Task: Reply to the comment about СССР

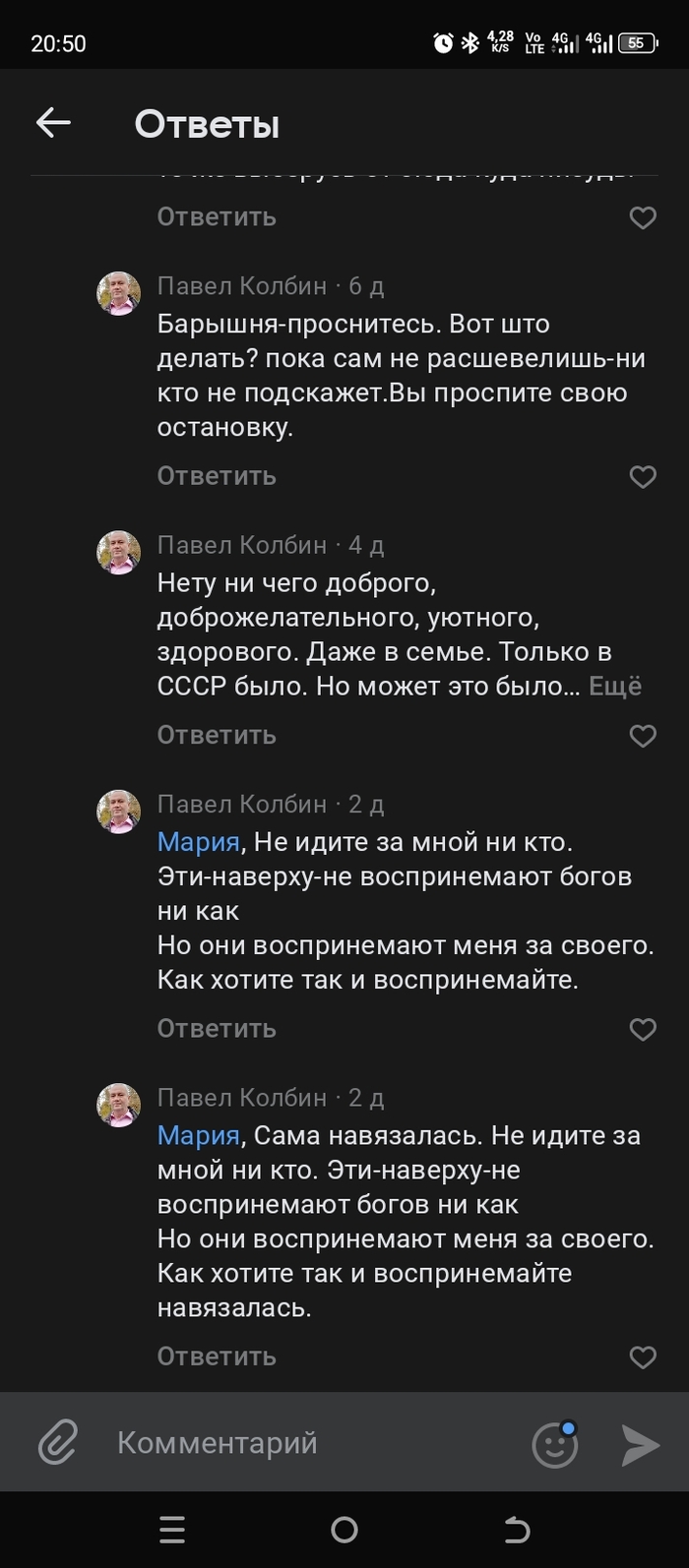Action: coord(217,735)
